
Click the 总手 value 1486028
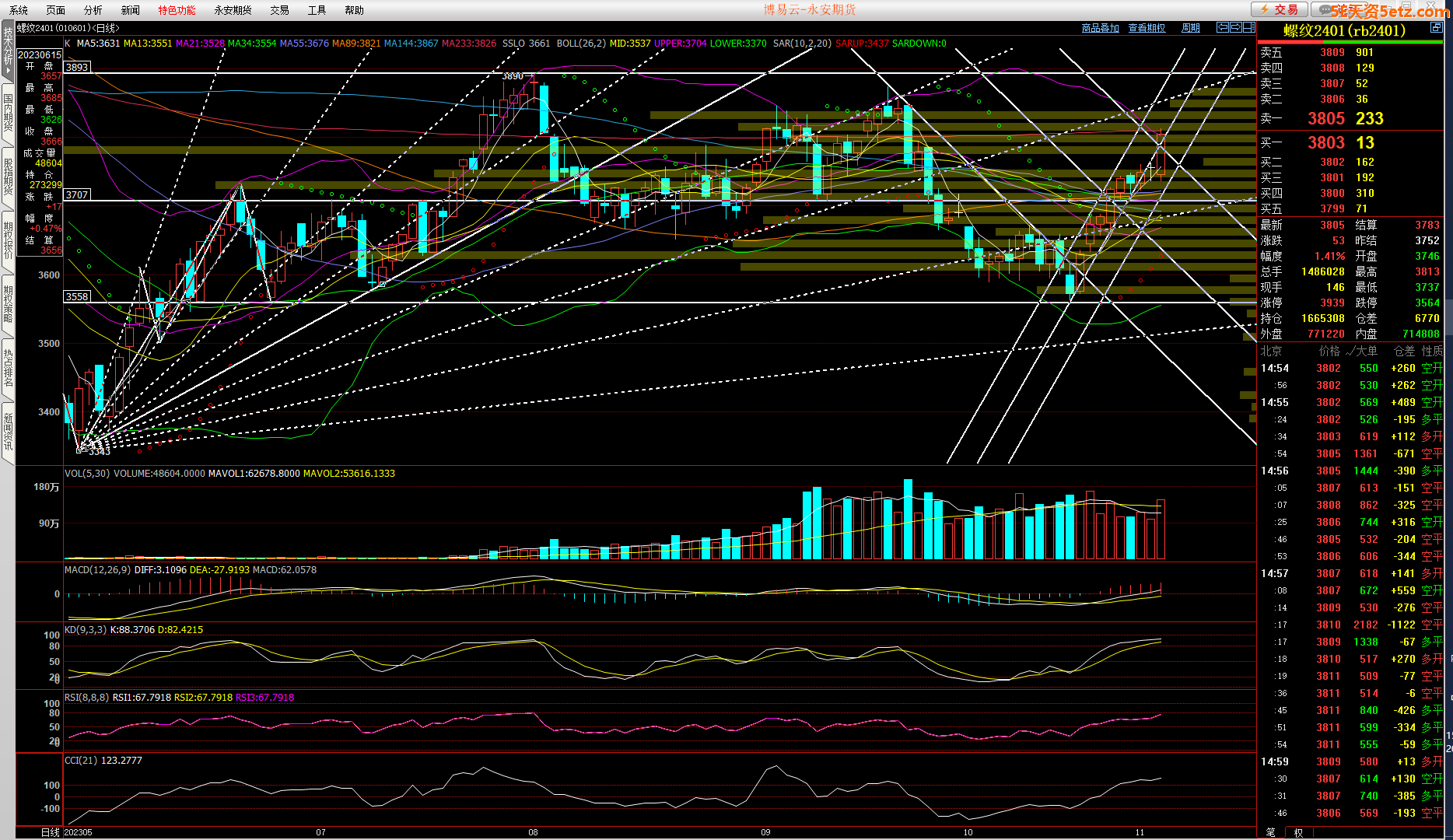click(x=1323, y=272)
